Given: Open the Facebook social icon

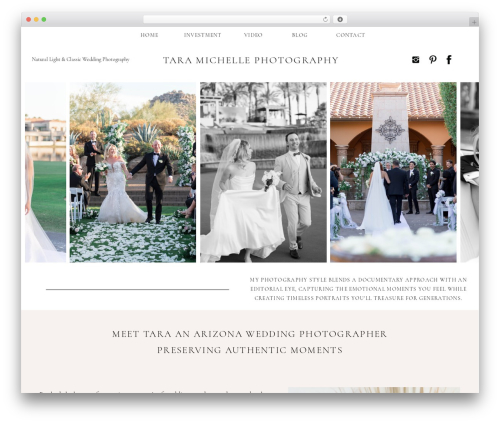Looking at the screenshot, I should tap(449, 60).
